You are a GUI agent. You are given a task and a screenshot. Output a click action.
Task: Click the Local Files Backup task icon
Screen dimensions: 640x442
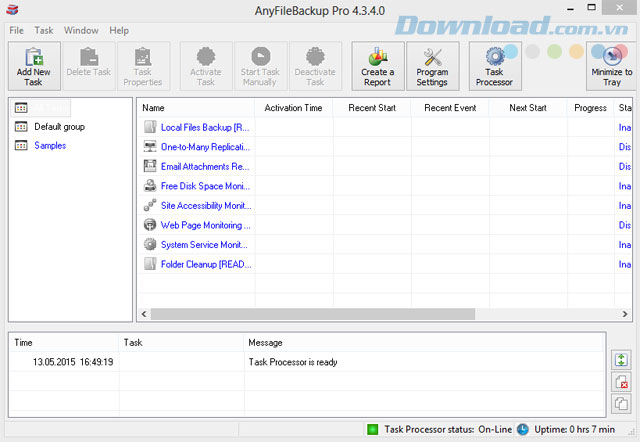coord(150,127)
